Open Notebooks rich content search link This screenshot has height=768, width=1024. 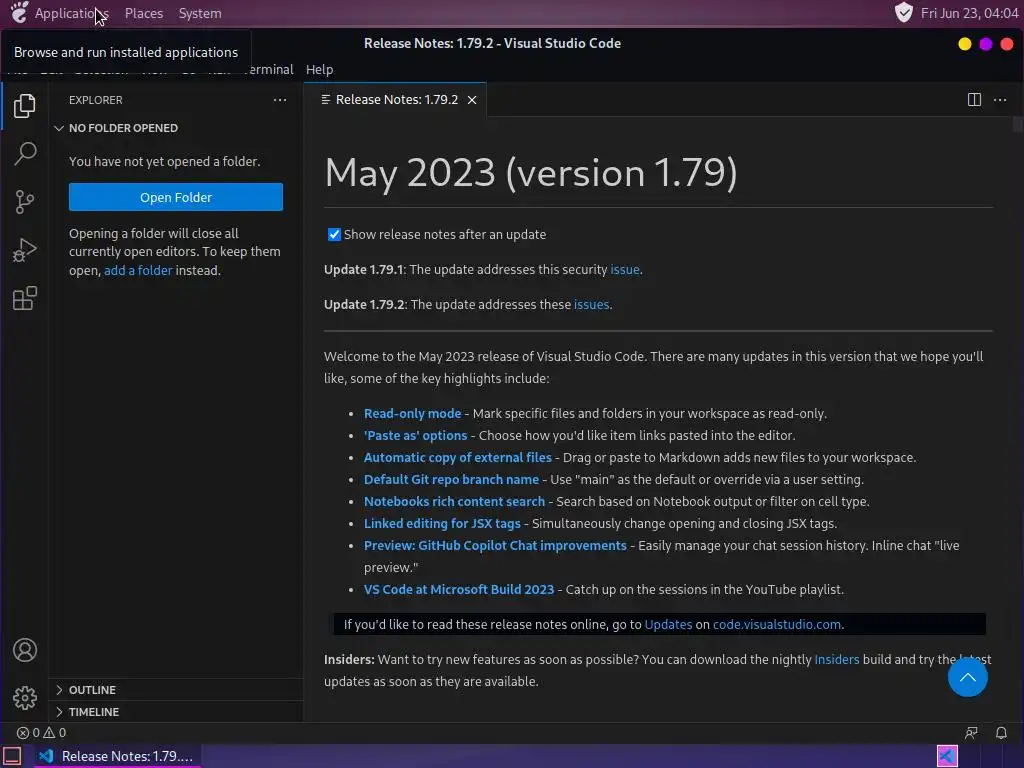(454, 502)
